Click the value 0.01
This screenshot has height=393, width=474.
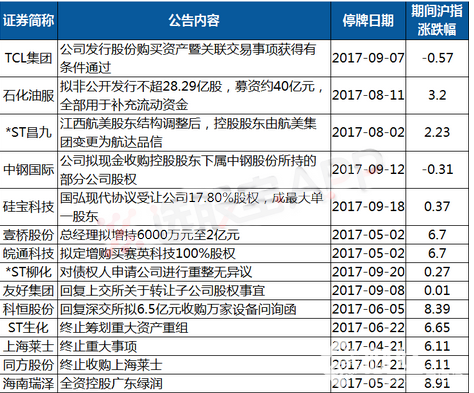[x=437, y=291]
